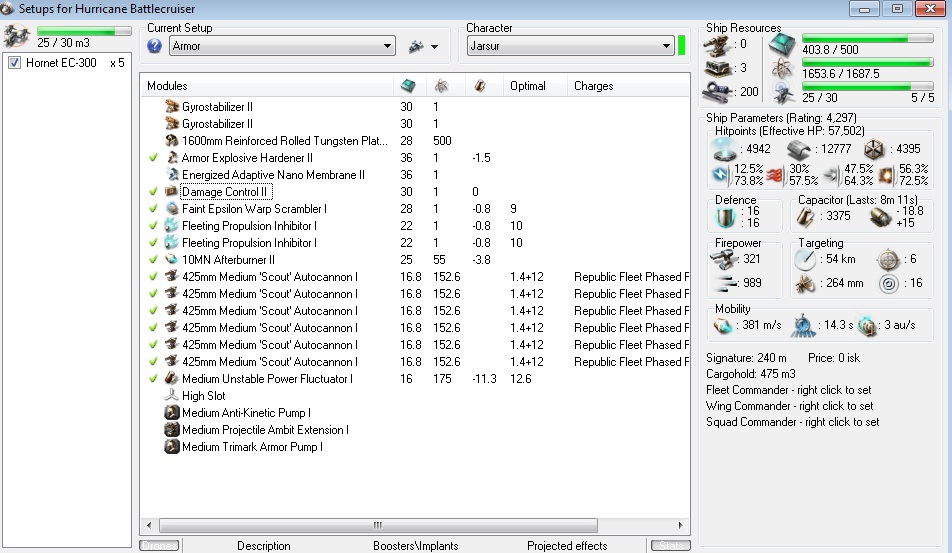This screenshot has width=952, height=553.
Task: Click the CPU resource icon near 403.8 / 500
Action: coord(782,44)
